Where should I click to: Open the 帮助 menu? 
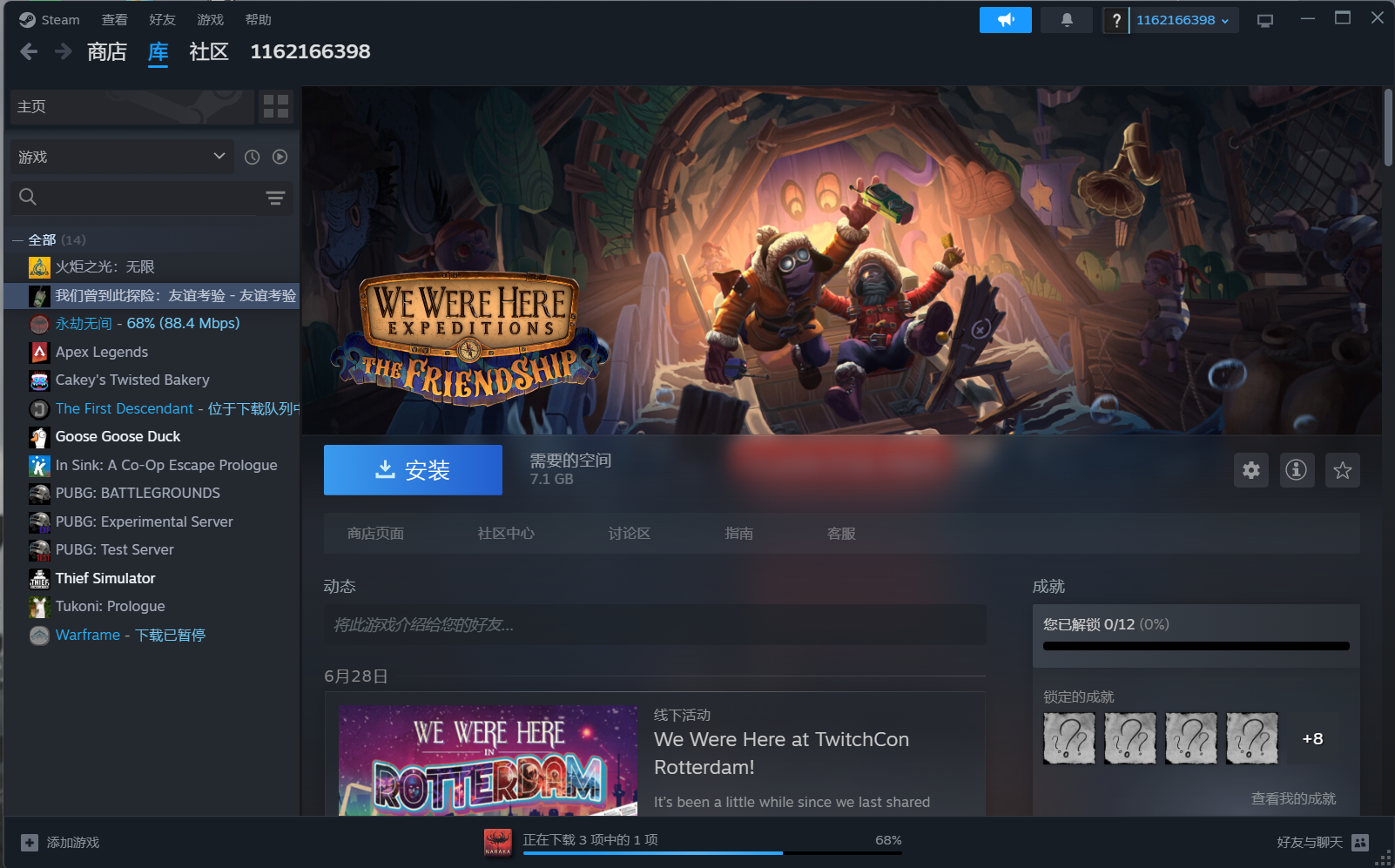(x=258, y=19)
